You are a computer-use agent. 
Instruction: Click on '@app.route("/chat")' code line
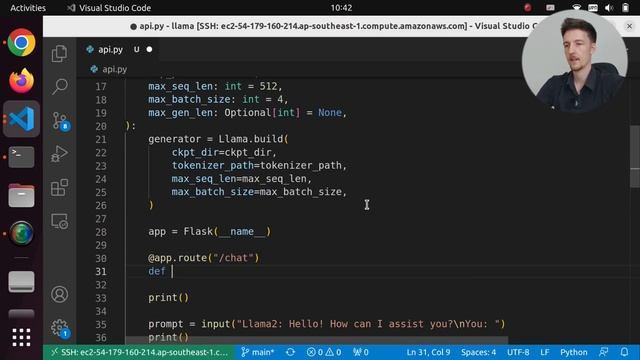coord(204,258)
